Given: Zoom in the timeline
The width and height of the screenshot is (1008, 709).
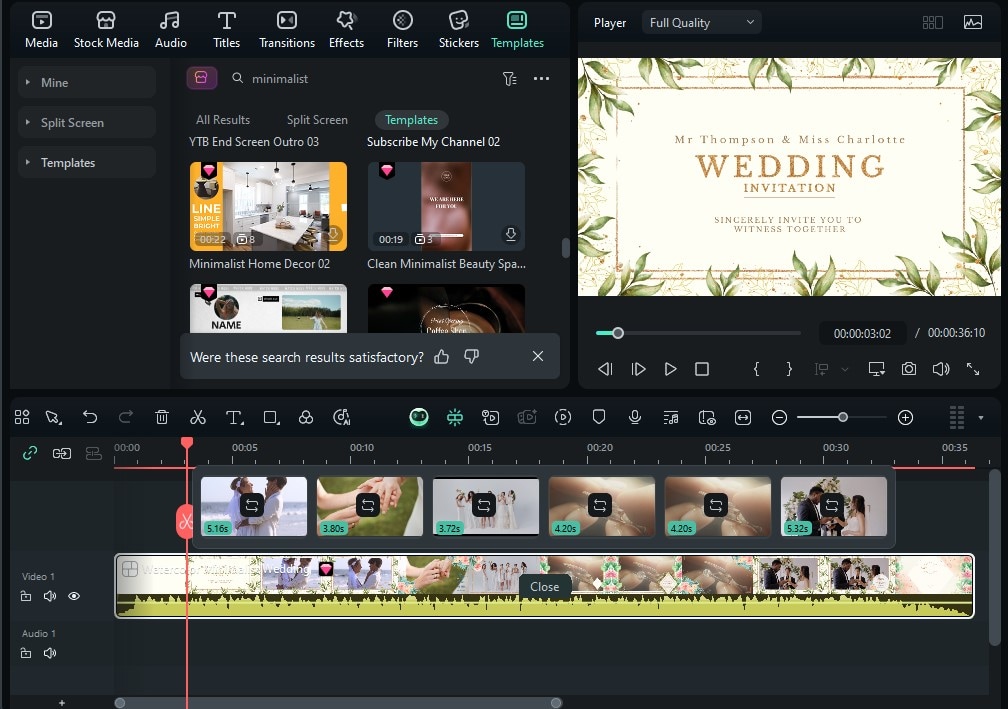Looking at the screenshot, I should click(905, 418).
